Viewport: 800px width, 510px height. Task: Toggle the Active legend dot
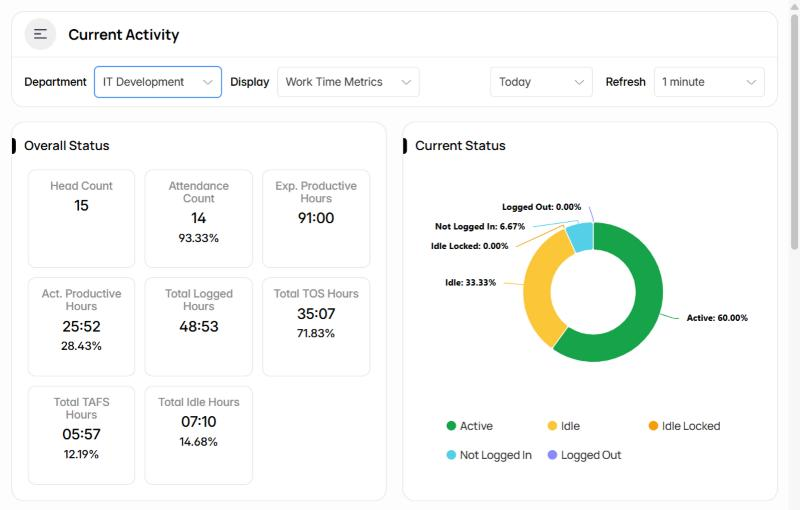(x=451, y=426)
